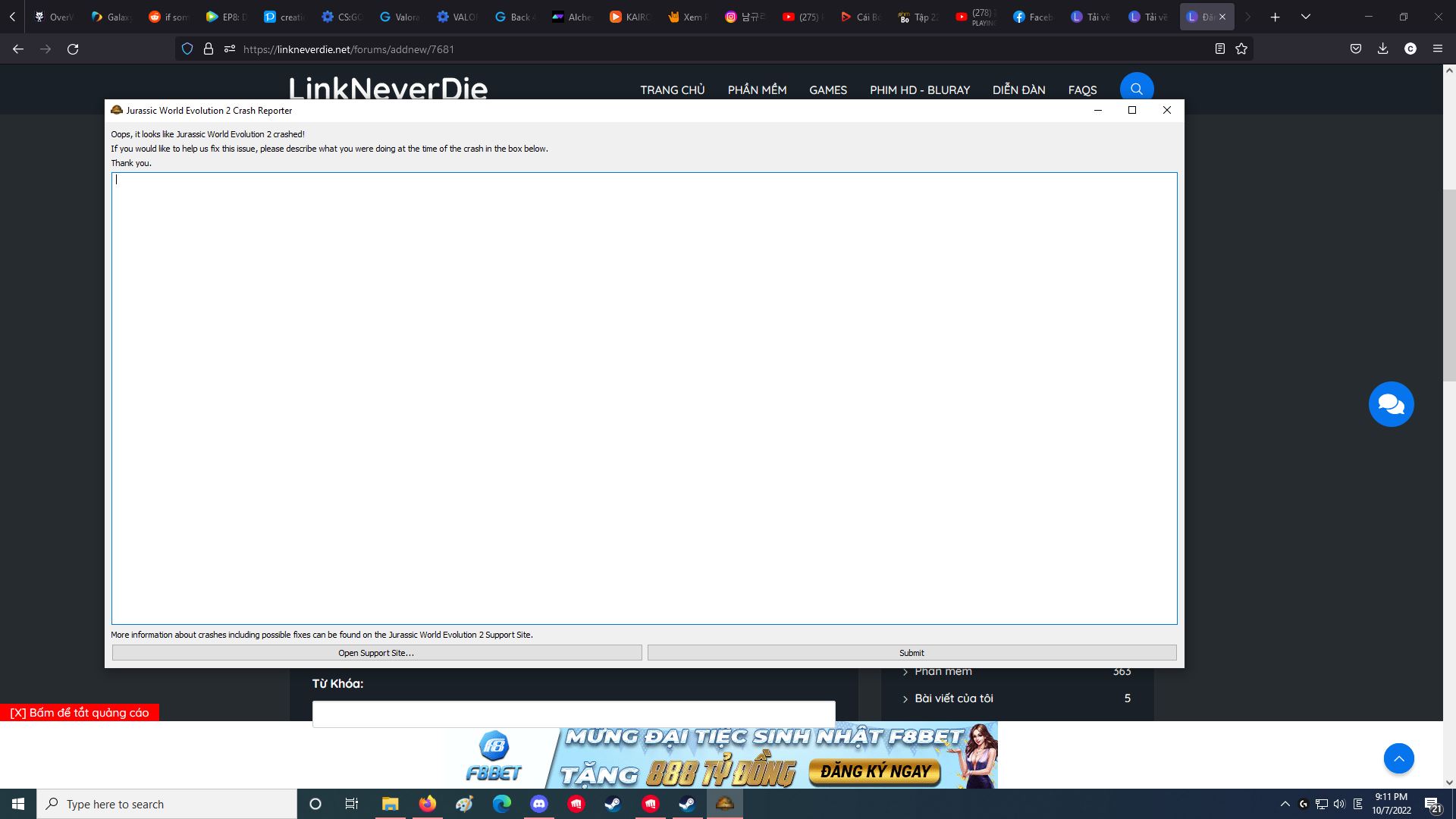The image size is (1456, 819).
Task: Open PHẦN MỀM in site navigation
Action: pos(757,89)
